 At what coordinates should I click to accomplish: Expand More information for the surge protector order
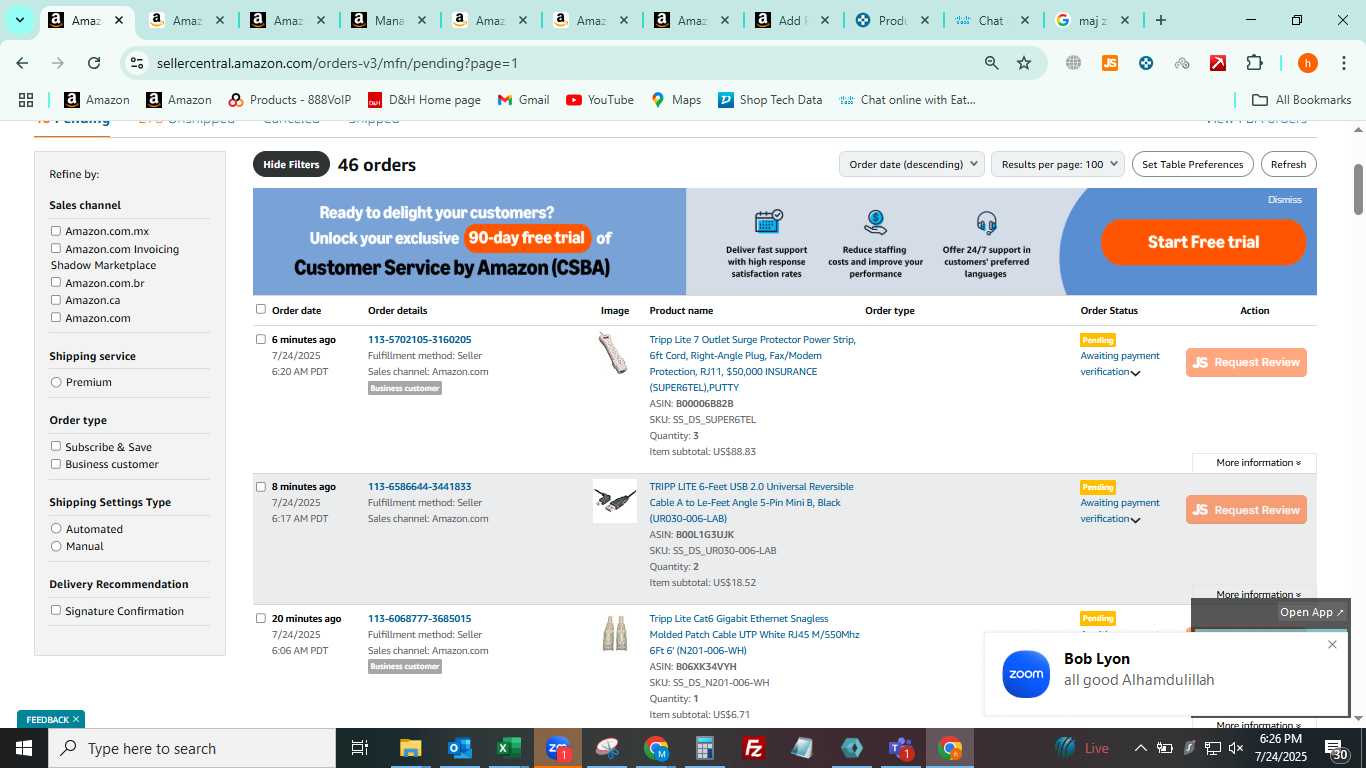1258,463
